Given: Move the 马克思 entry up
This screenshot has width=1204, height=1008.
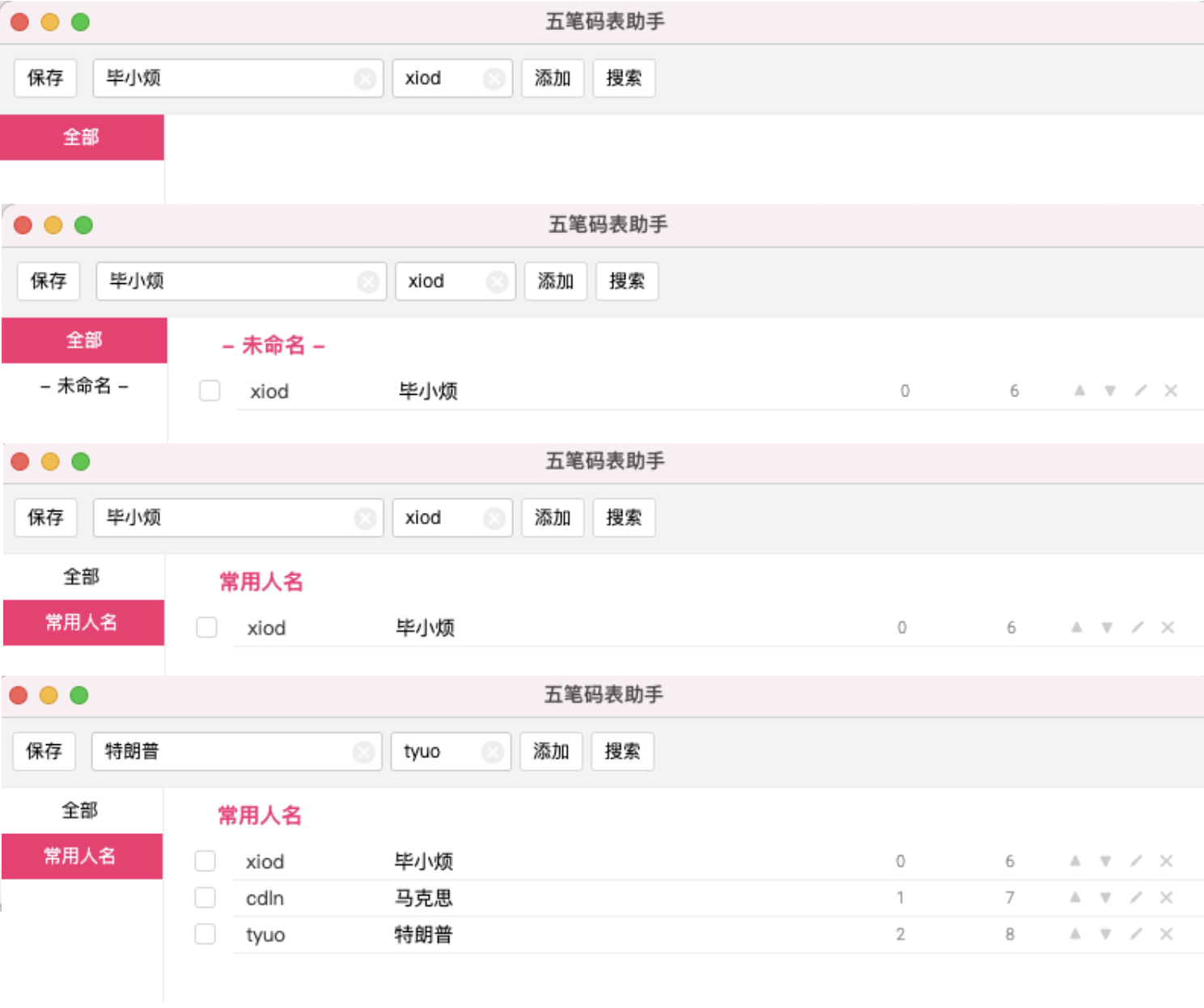Looking at the screenshot, I should pos(1075,897).
